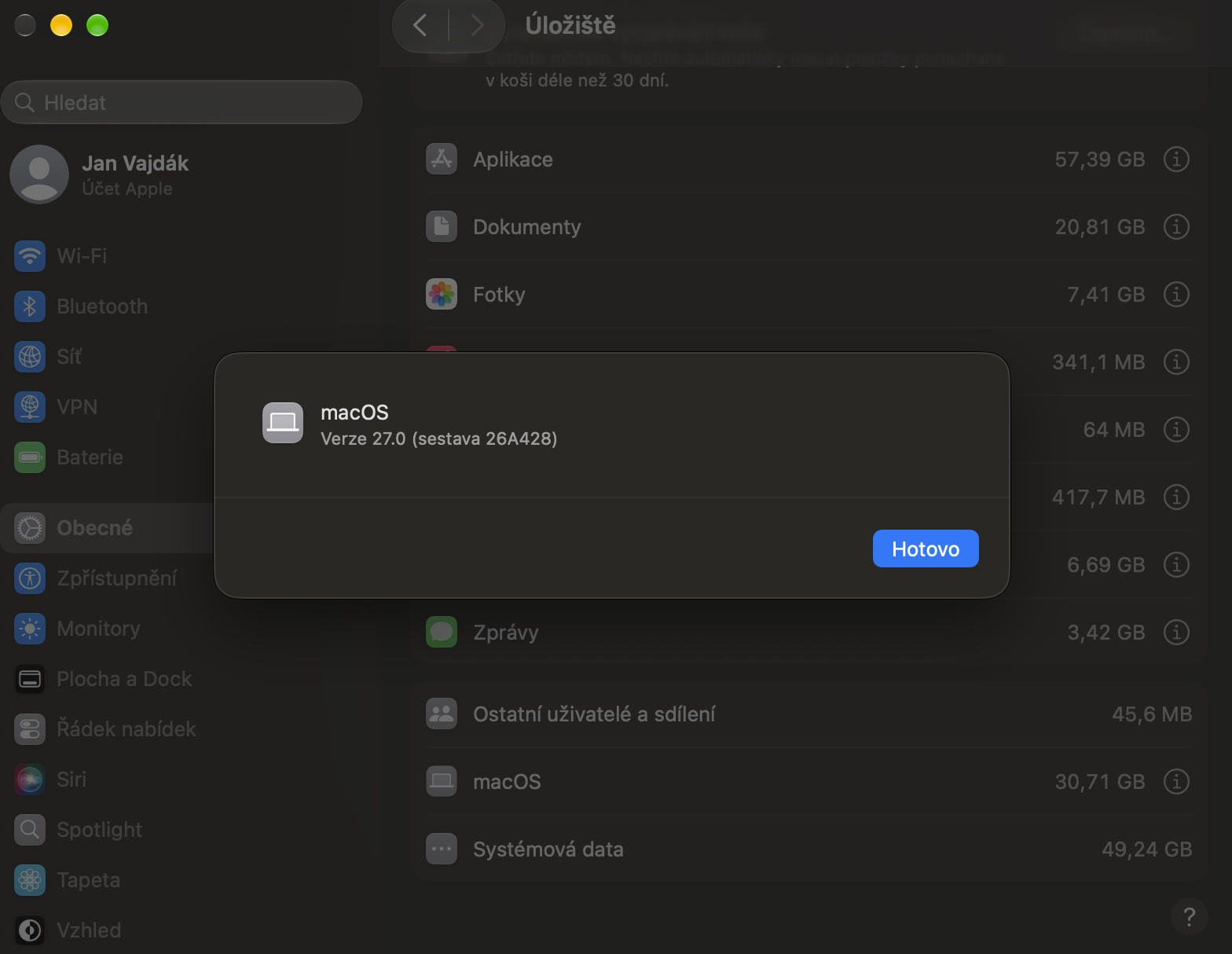Click info icon beside 6,69 GB
1232x954 pixels.
(x=1176, y=565)
